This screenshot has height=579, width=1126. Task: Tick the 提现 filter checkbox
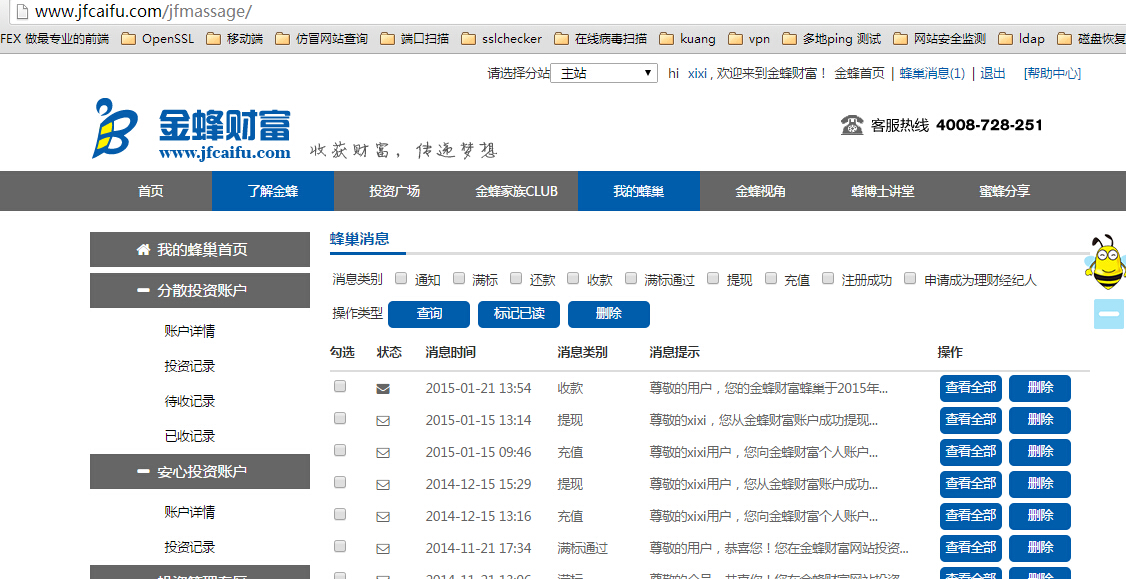coord(713,278)
